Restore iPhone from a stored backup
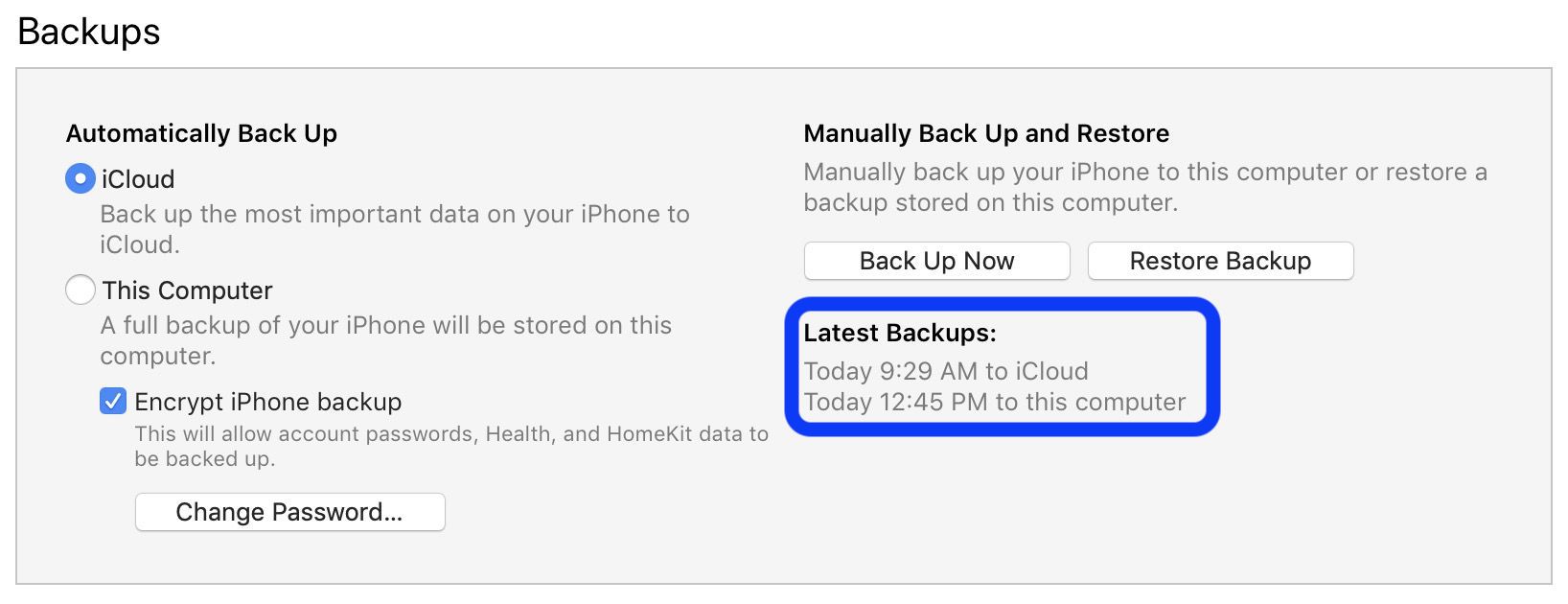 click(1219, 260)
